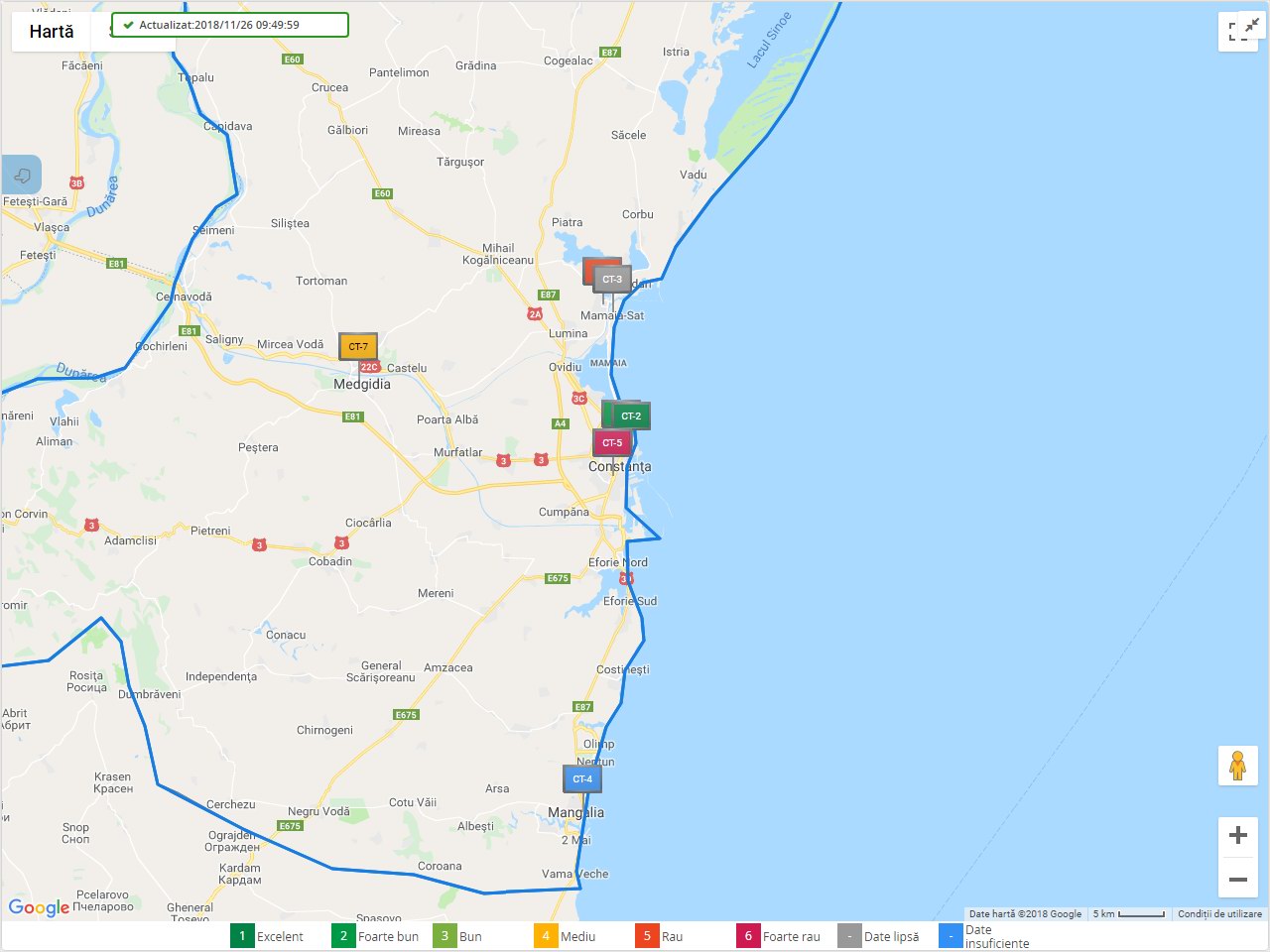Pick the Street View pegman
The width and height of the screenshot is (1270, 952).
pyautogui.click(x=1238, y=766)
